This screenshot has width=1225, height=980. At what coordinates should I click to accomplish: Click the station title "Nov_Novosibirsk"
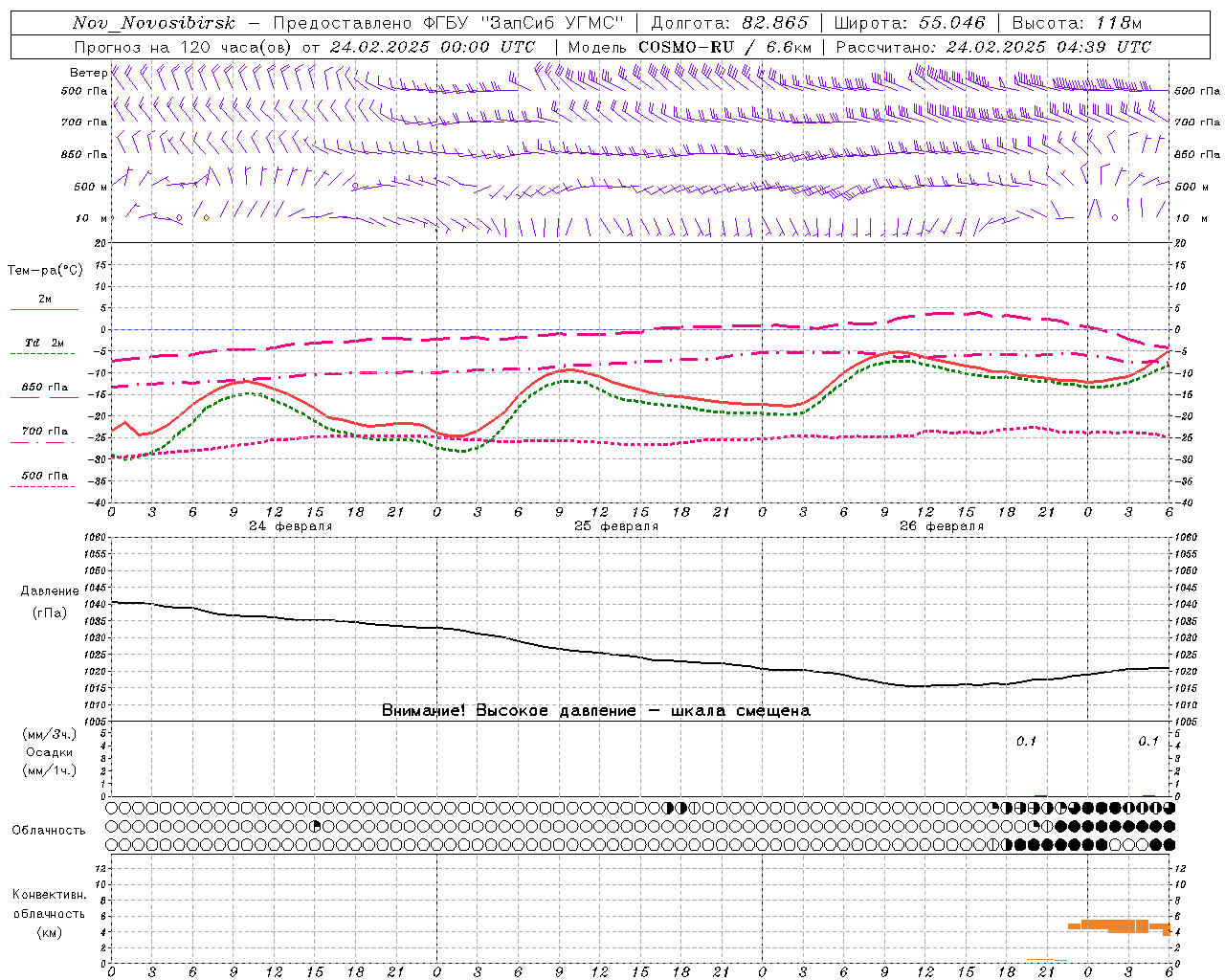(154, 23)
